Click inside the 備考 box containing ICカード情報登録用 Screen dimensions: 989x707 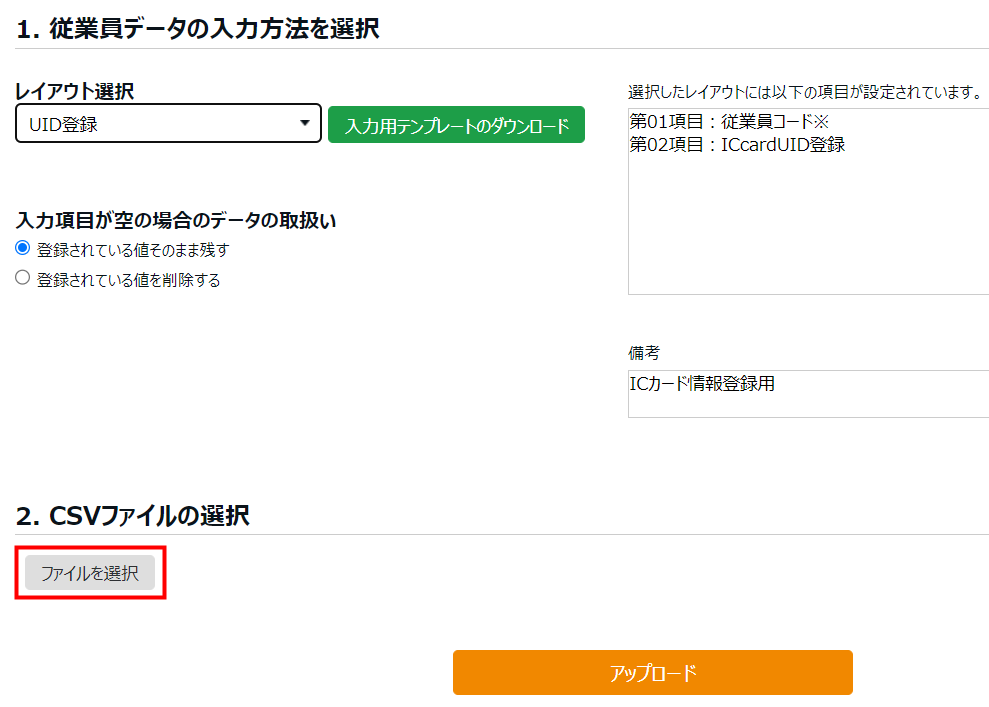point(809,394)
